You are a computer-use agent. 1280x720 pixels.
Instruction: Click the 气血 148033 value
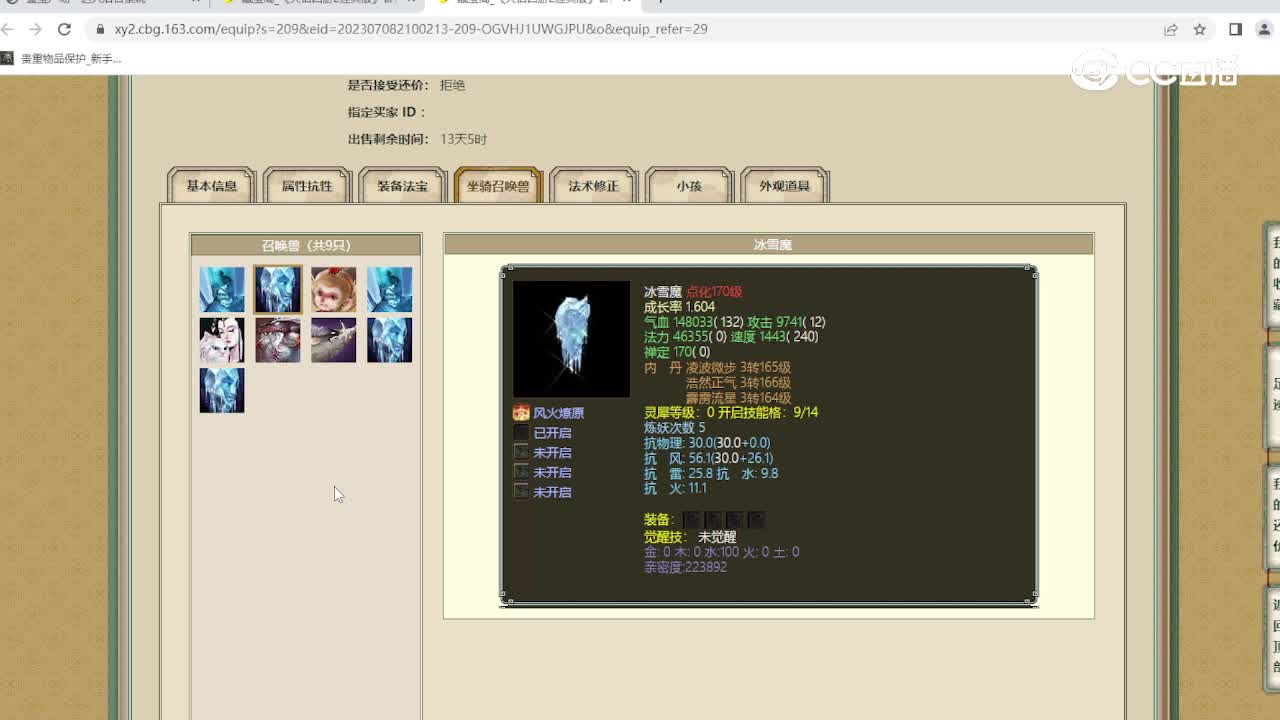pos(692,322)
